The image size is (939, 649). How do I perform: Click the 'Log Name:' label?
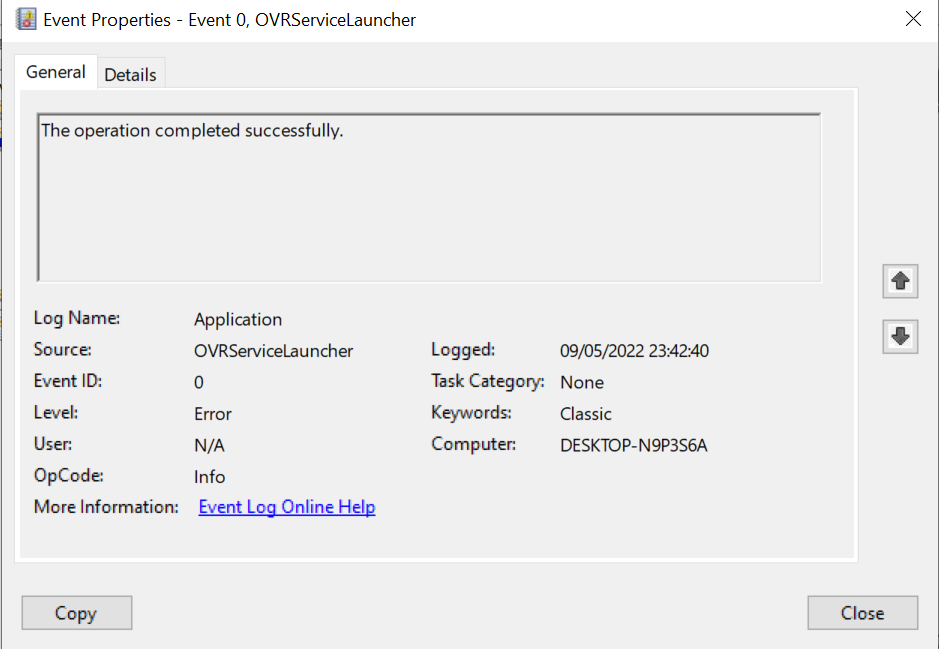(77, 318)
